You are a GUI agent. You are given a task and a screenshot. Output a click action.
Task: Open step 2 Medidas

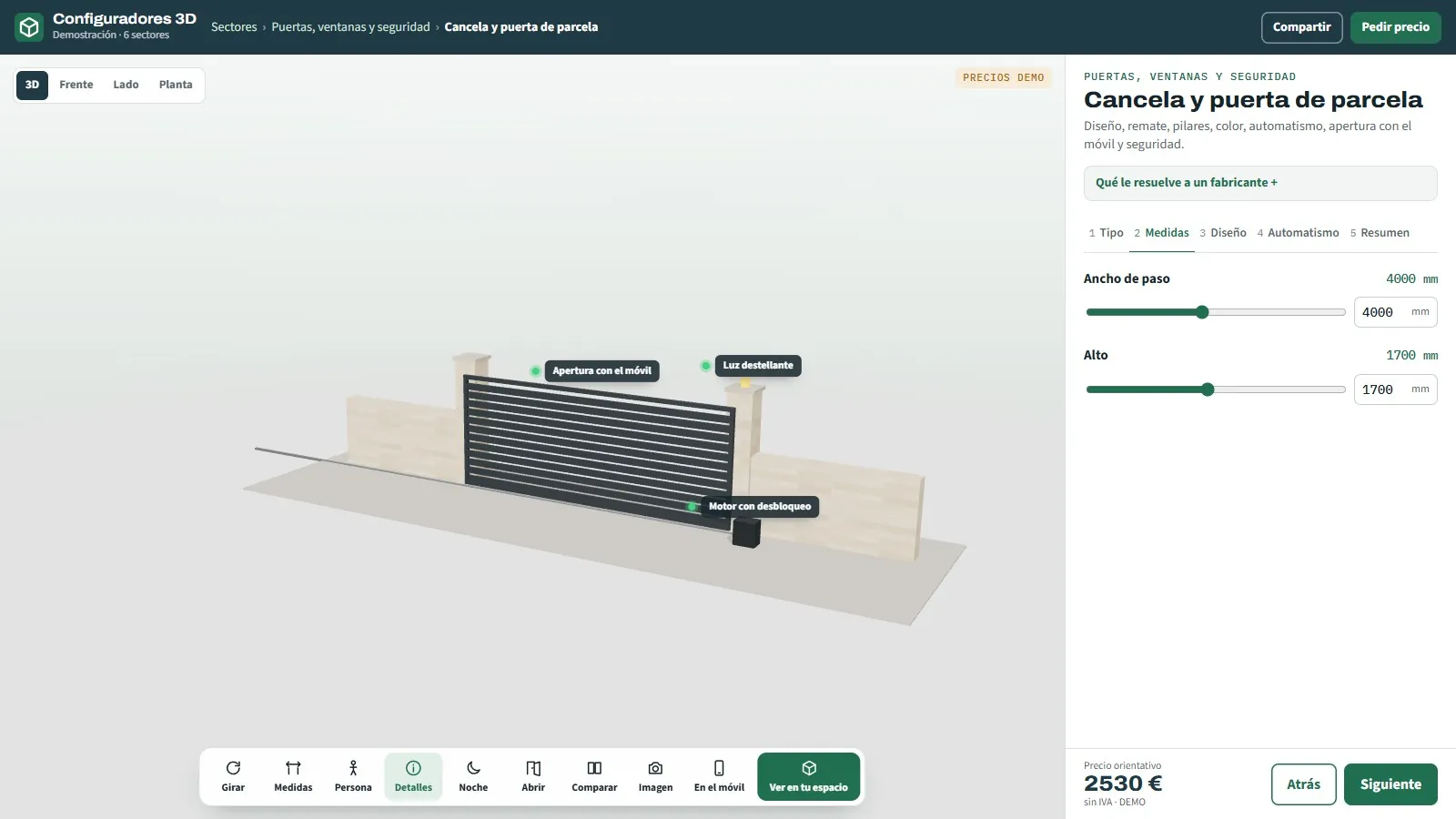pos(1161,233)
